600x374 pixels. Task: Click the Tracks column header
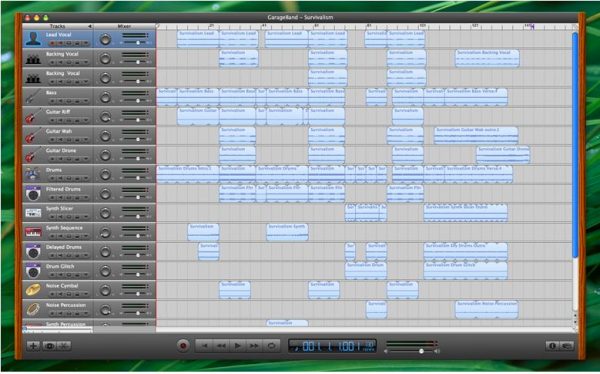[x=57, y=26]
